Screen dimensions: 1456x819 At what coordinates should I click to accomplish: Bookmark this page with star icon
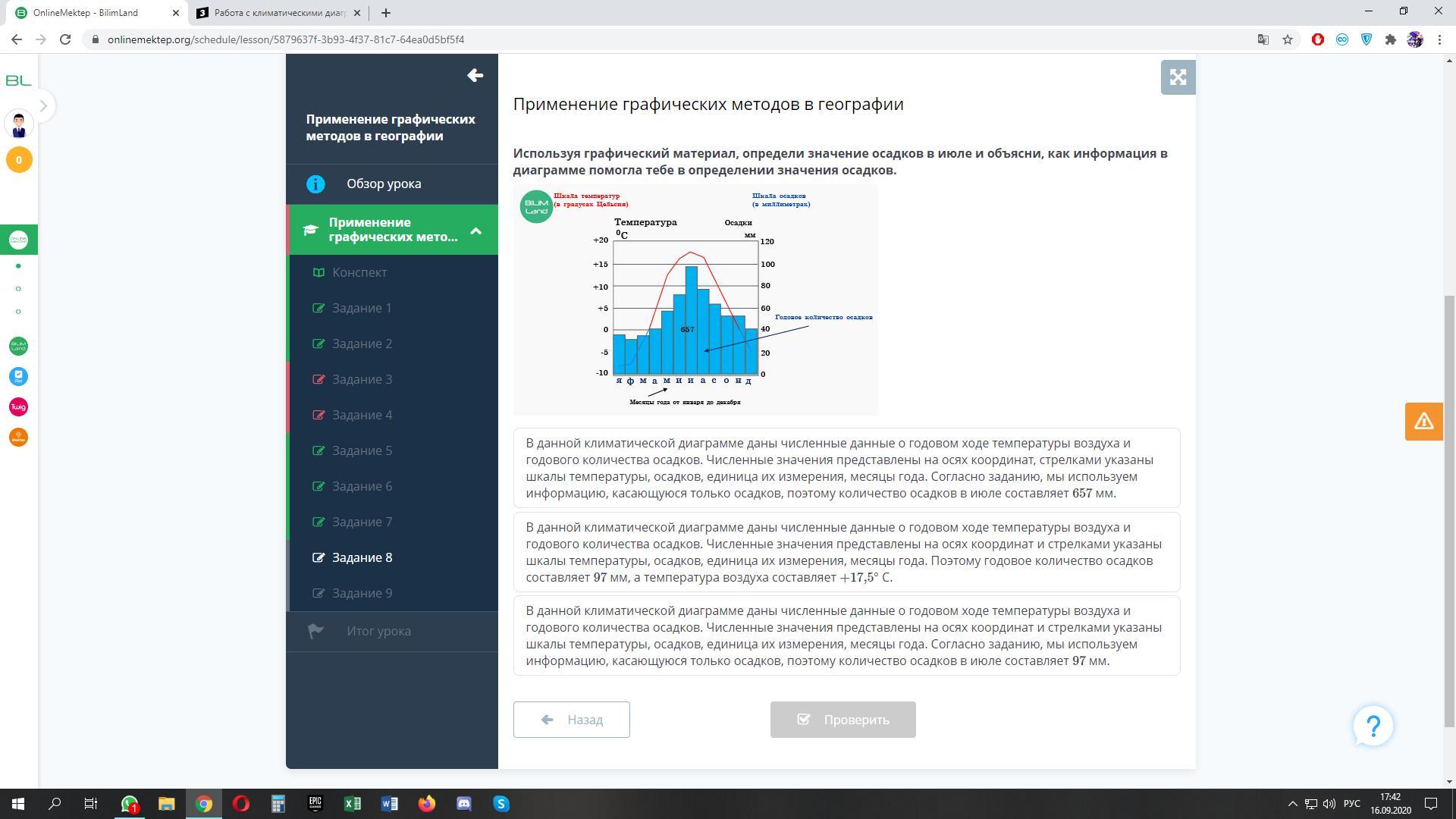click(x=1288, y=39)
